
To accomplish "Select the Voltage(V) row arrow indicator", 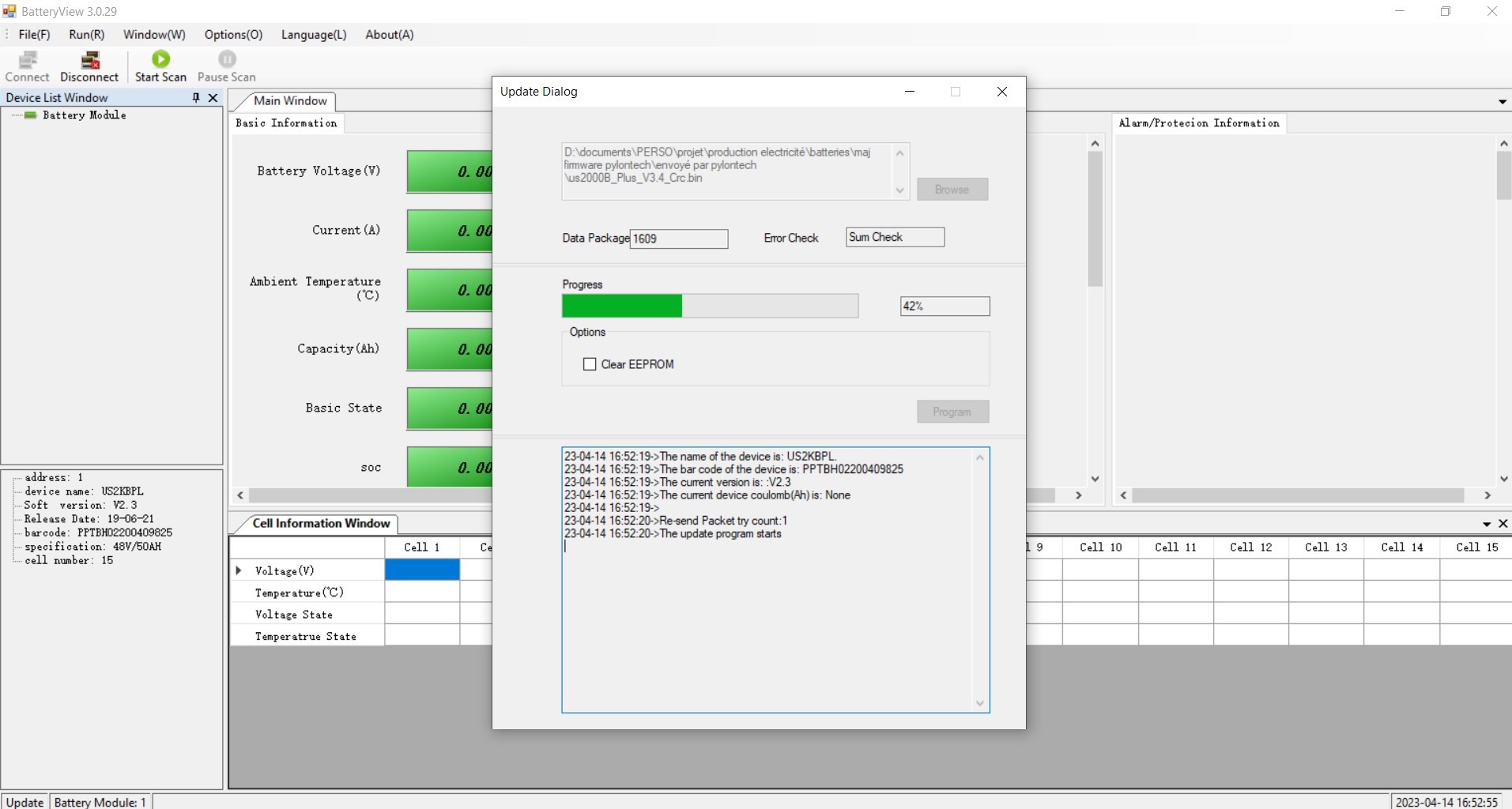I will 239,570.
